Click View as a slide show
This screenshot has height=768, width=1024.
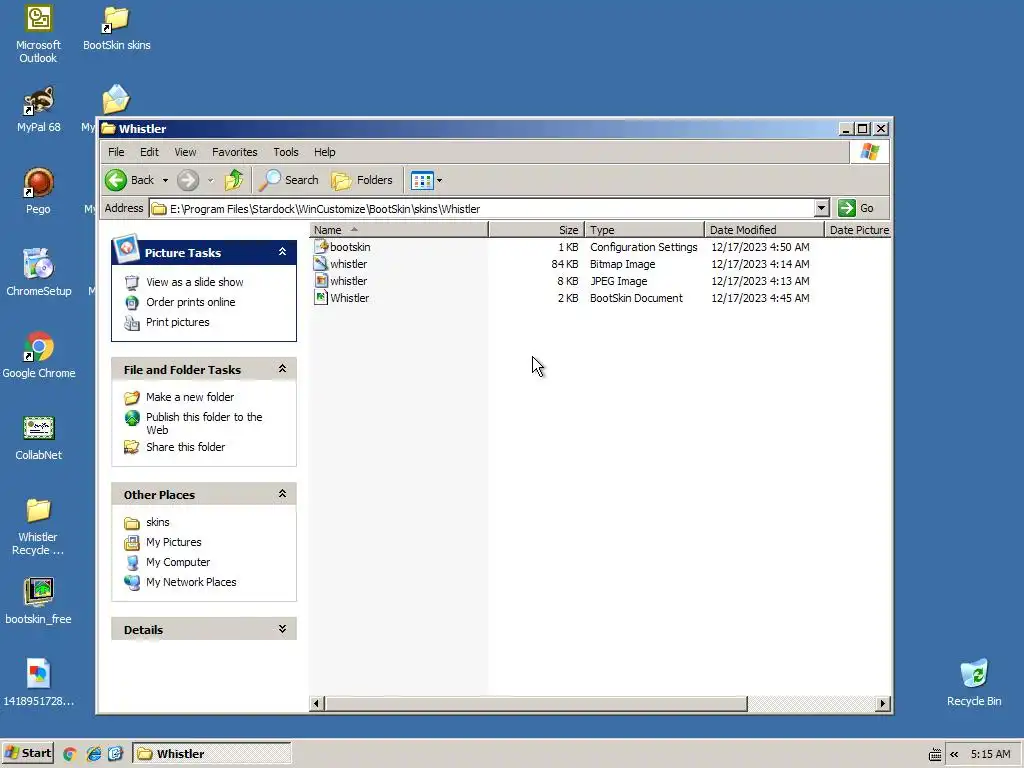[x=194, y=282]
